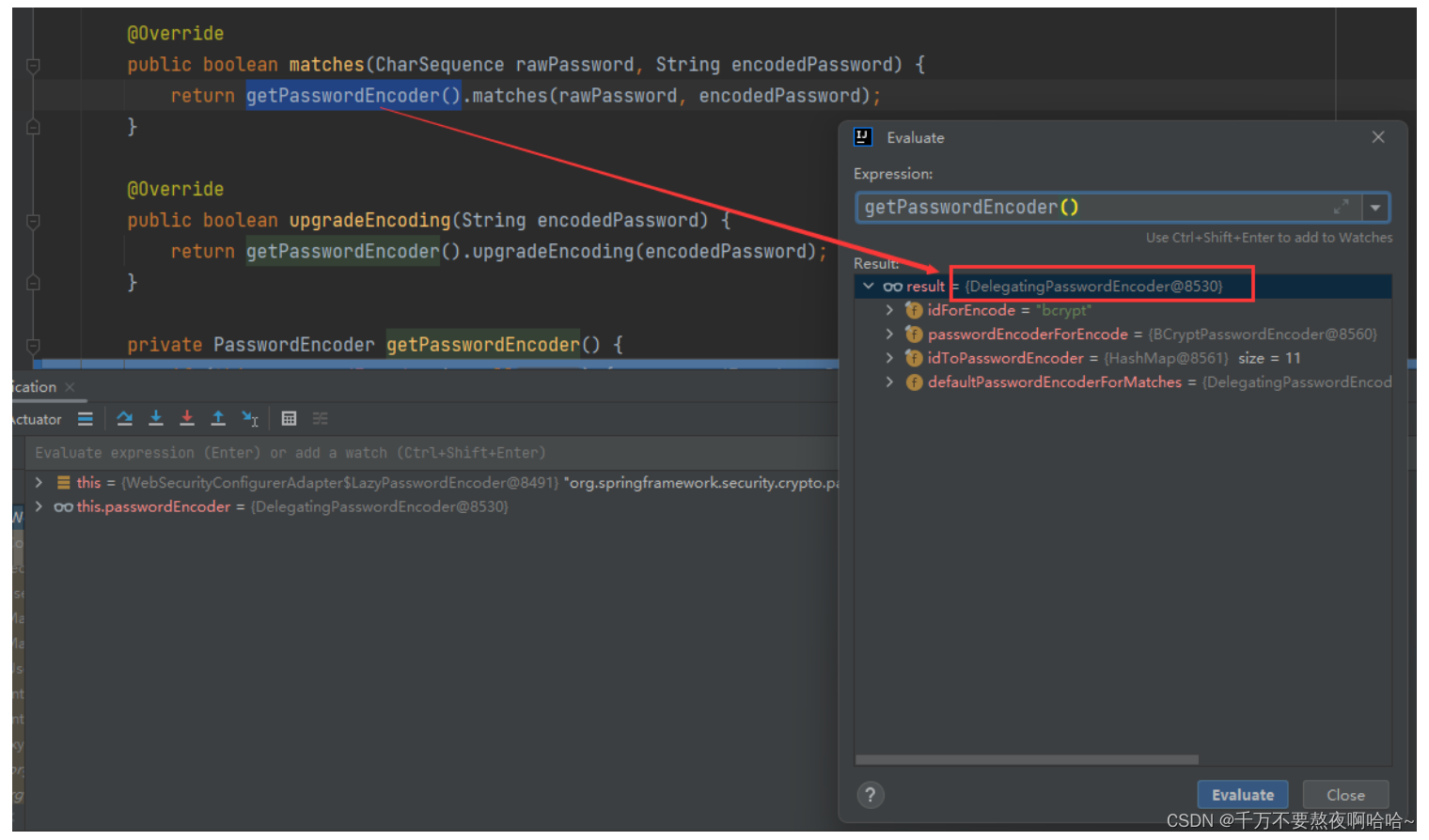Click the watch glasses icon beside result
The image size is (1429, 840).
tap(892, 287)
